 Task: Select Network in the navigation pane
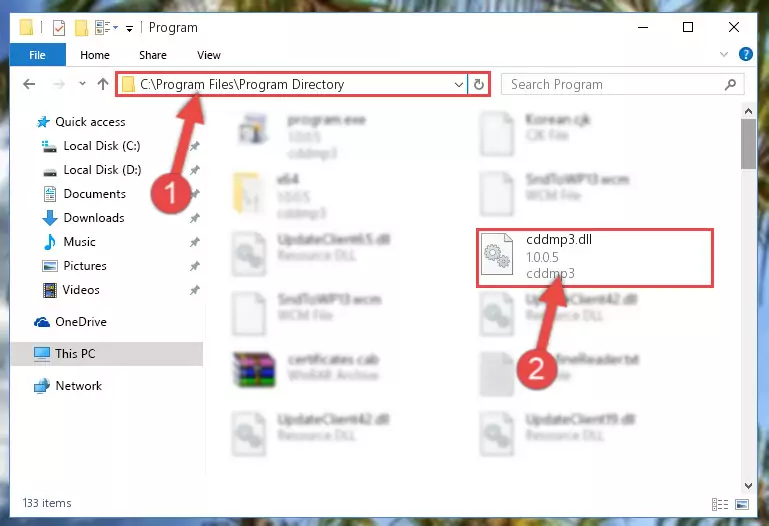pos(78,386)
